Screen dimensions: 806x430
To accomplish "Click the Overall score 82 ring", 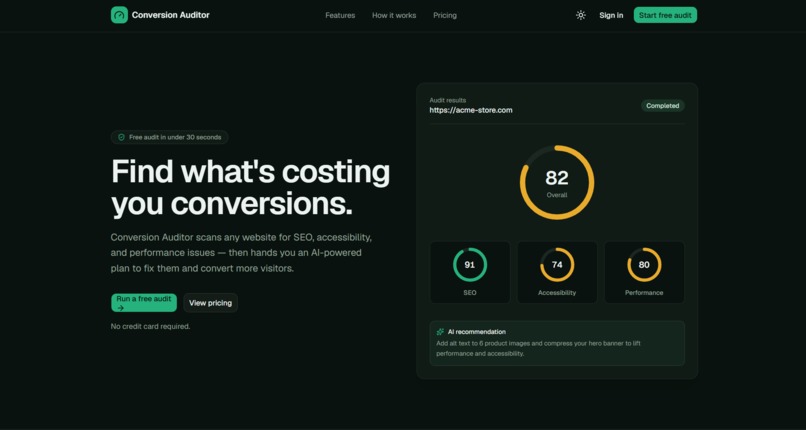I will (557, 182).
